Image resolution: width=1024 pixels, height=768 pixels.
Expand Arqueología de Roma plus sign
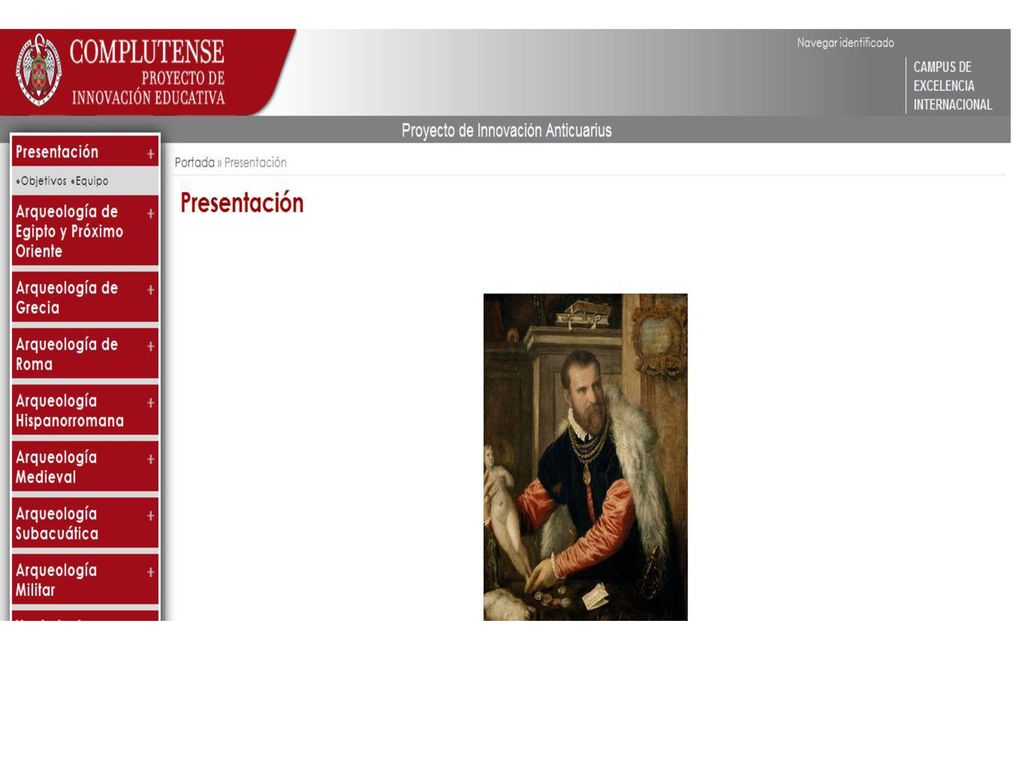coord(151,347)
